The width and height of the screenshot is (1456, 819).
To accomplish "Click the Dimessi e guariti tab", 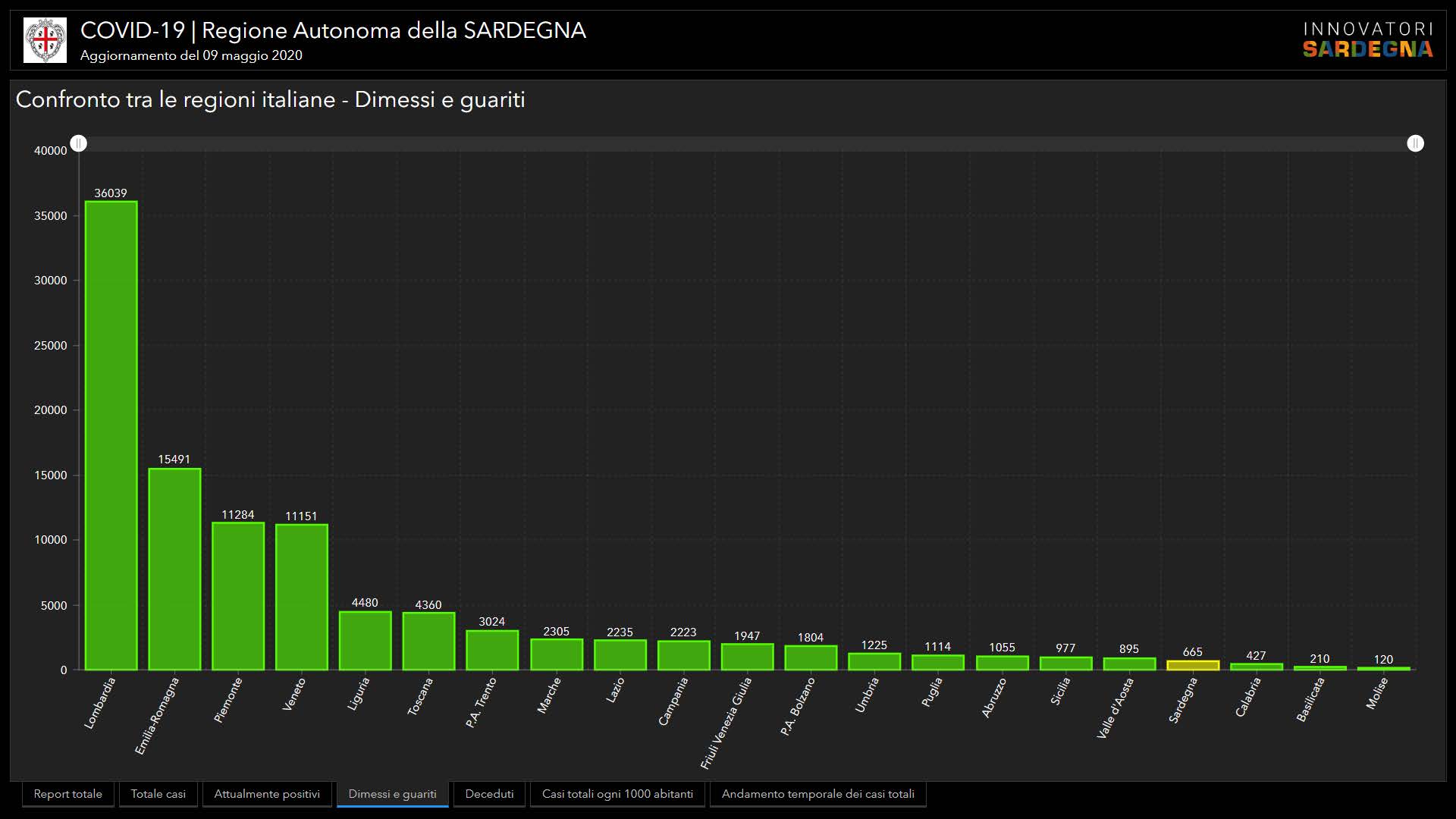I will [392, 794].
